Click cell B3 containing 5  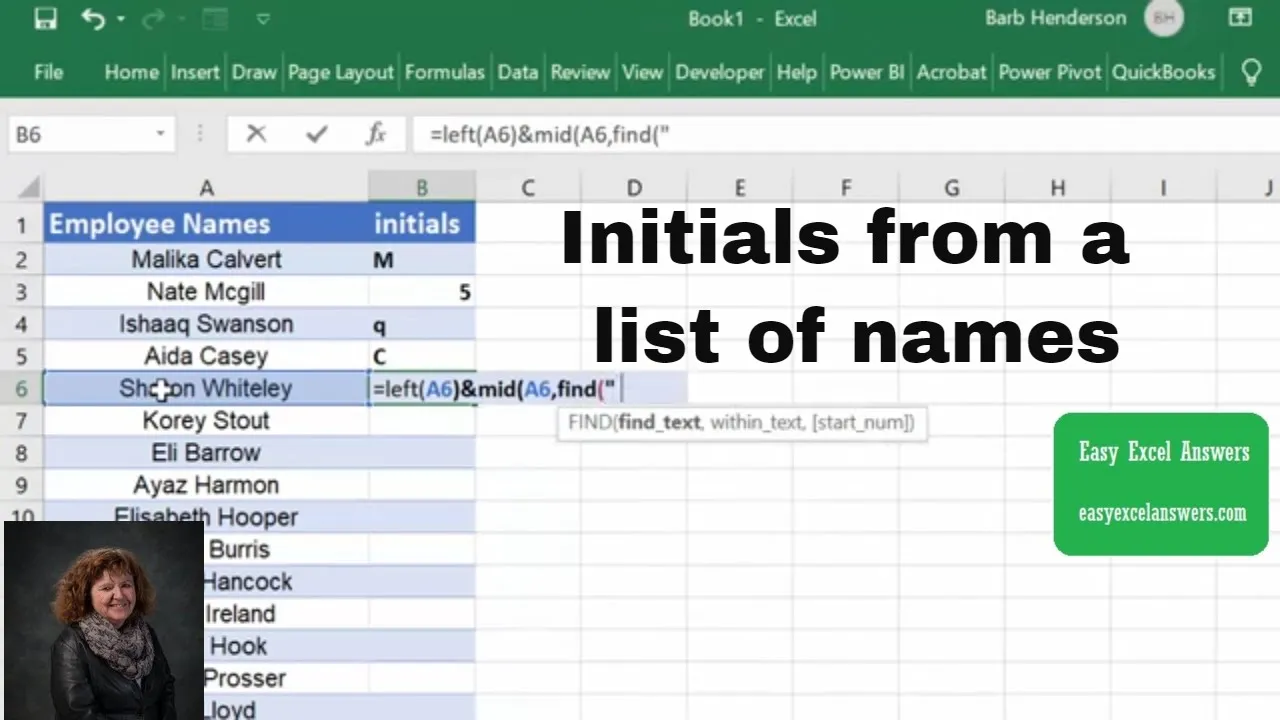[x=422, y=291]
